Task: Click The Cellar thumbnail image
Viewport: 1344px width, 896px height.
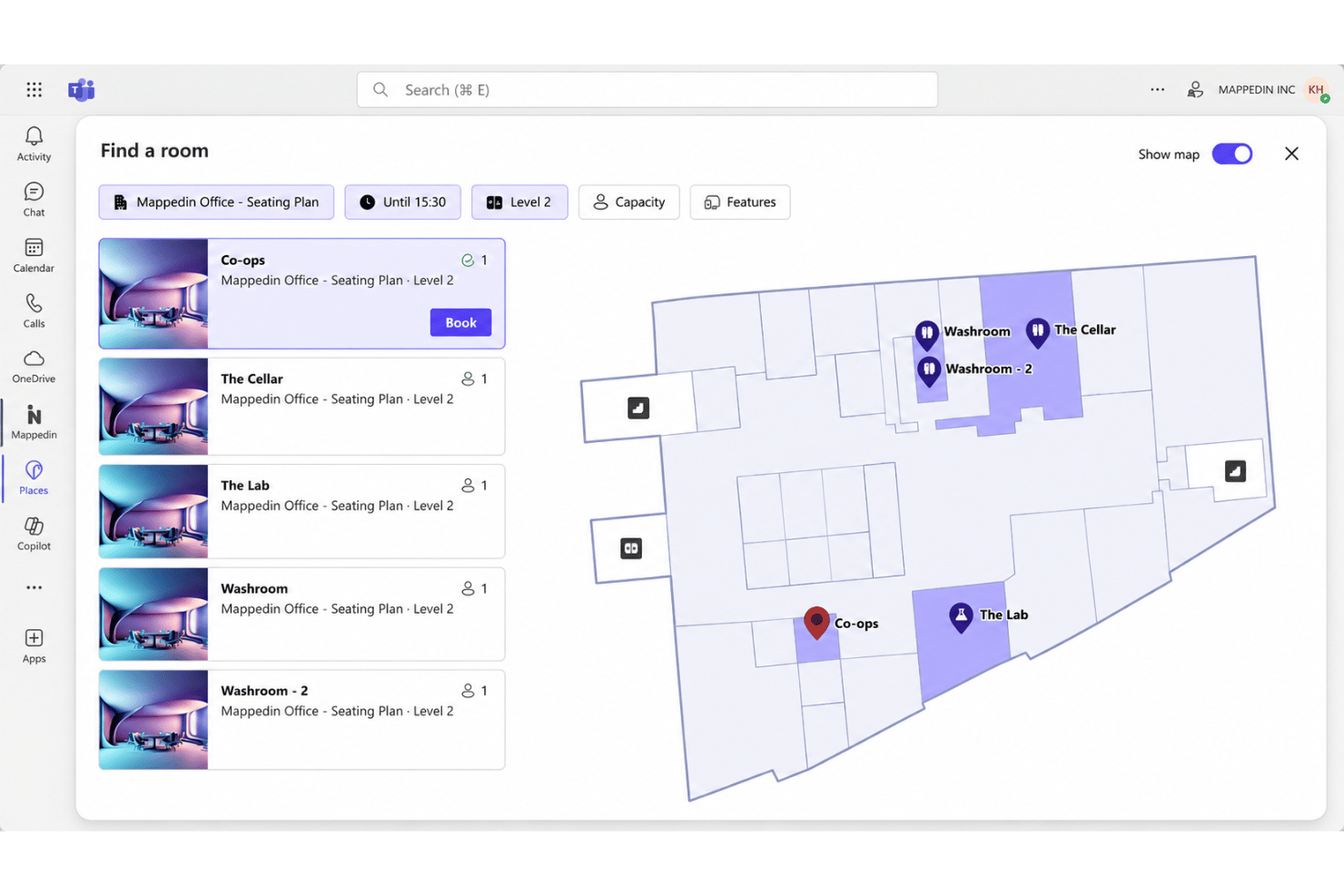Action: point(153,406)
